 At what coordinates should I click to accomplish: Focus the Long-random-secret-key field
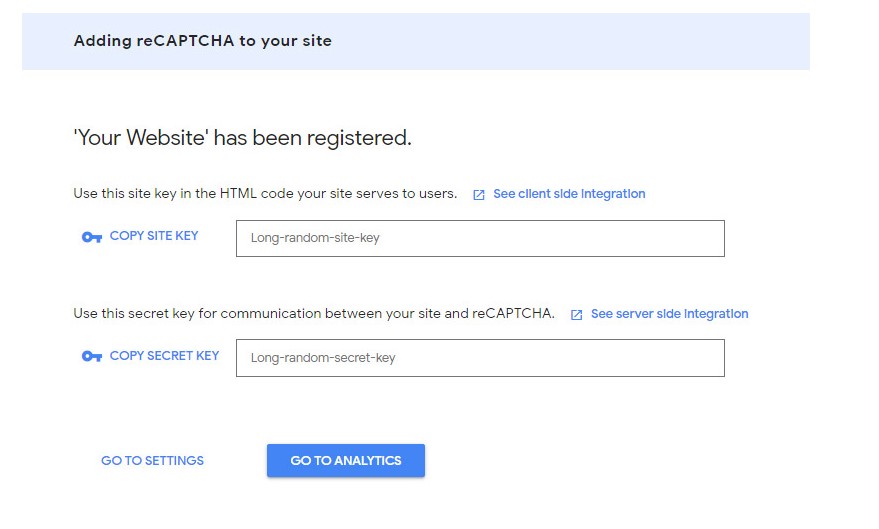(480, 358)
